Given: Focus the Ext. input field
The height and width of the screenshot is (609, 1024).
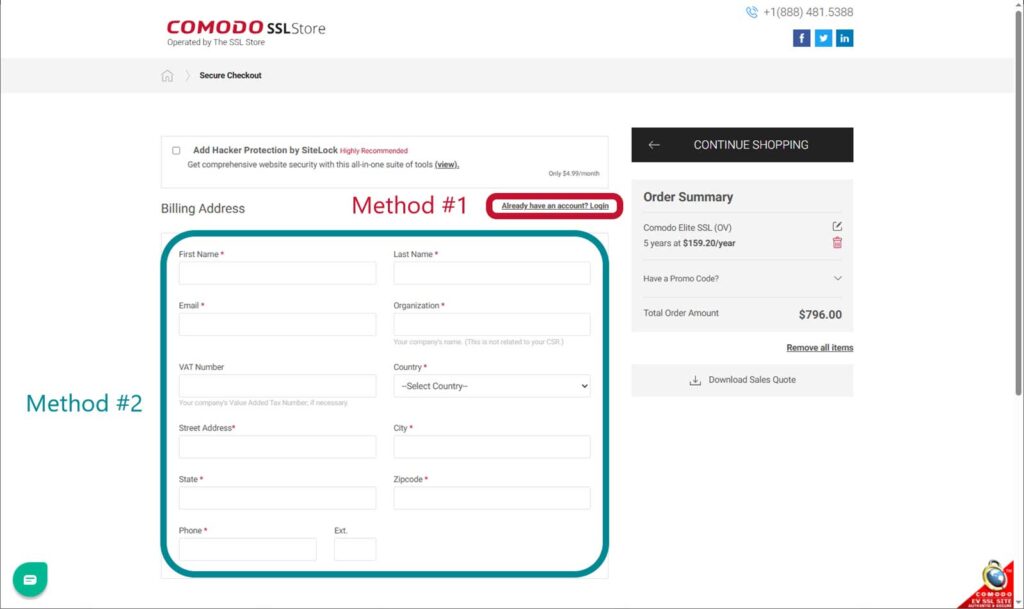Looking at the screenshot, I should pos(355,550).
